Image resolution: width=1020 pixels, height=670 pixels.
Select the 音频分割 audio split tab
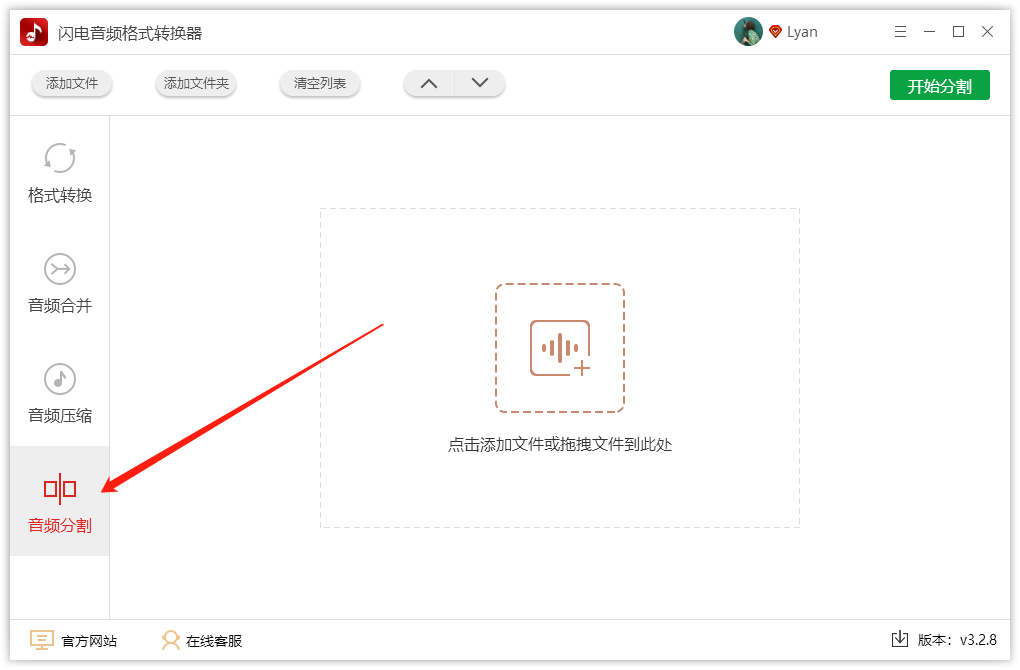tap(60, 502)
